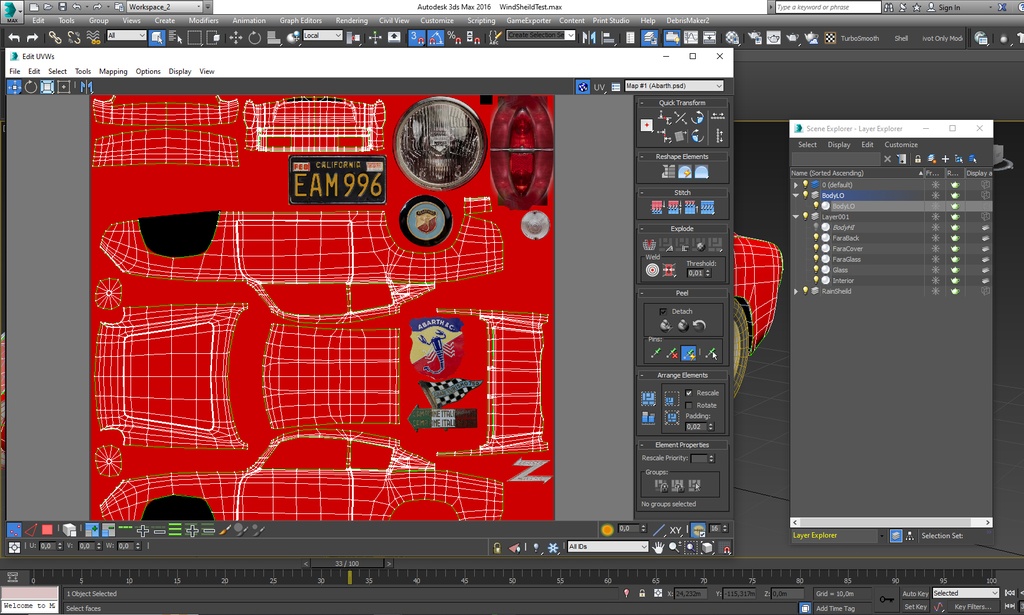Select the Rotate tool in Edit UVWs toolbar

click(31, 87)
